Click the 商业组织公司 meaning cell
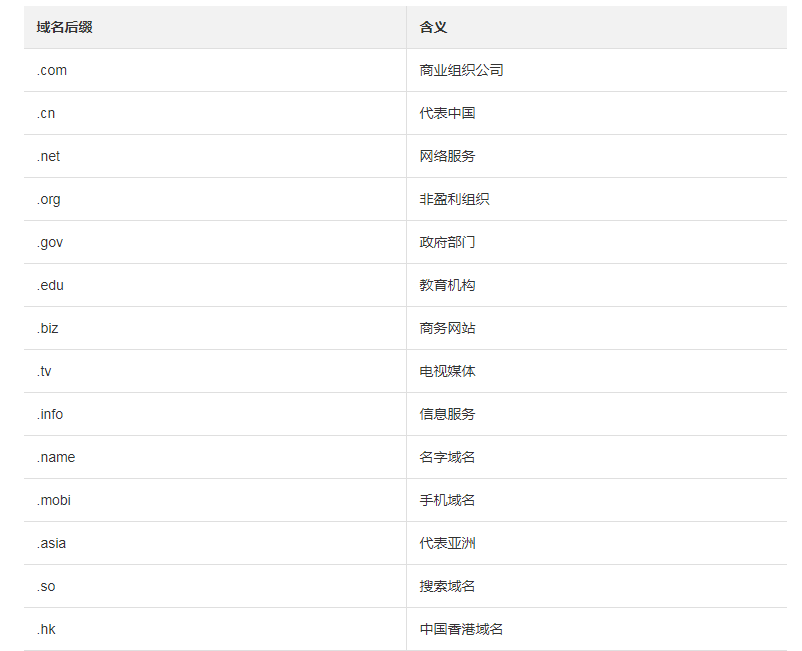The height and width of the screenshot is (651, 802). 461,70
